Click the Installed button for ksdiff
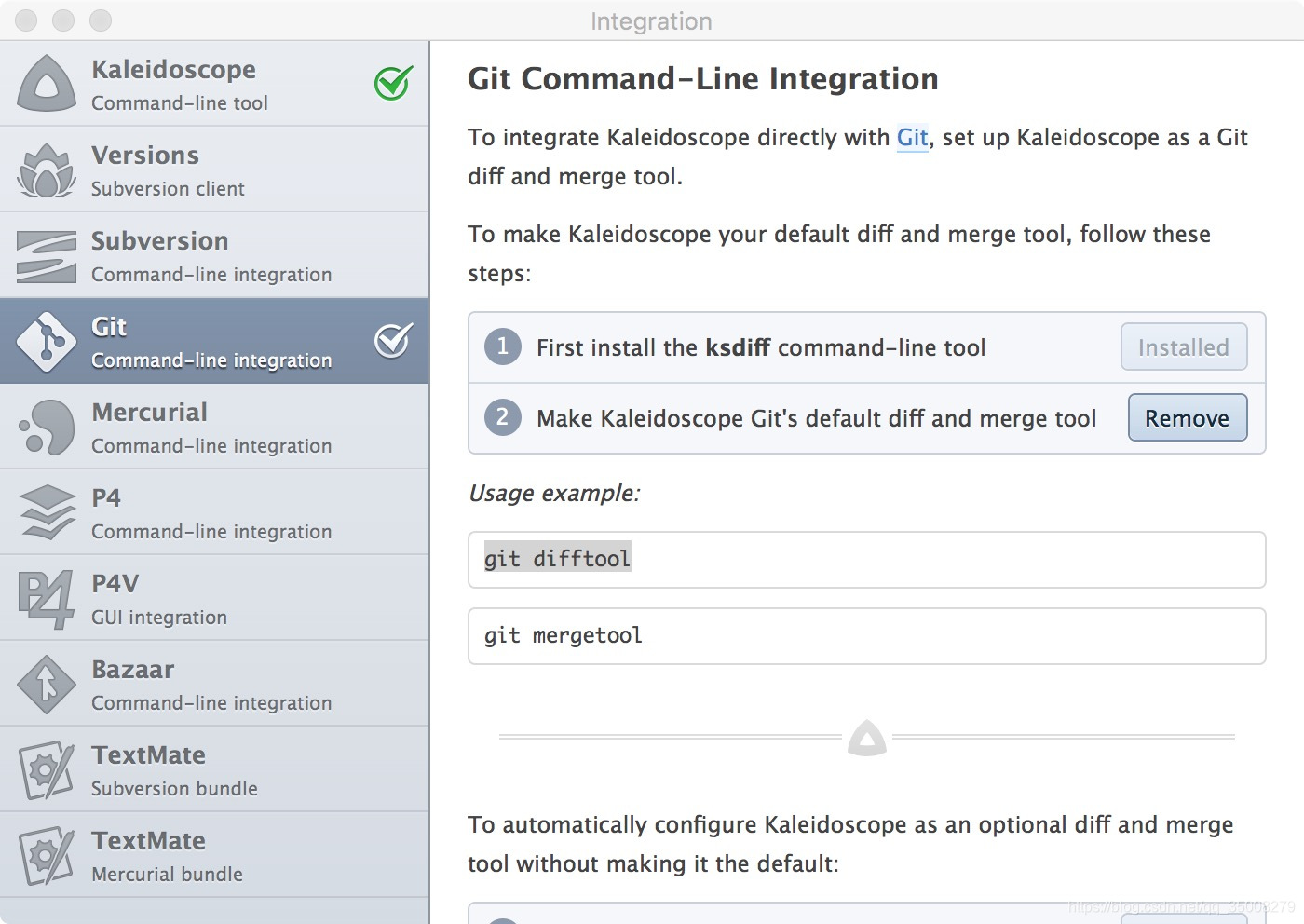This screenshot has height=924, width=1304. 1184,347
